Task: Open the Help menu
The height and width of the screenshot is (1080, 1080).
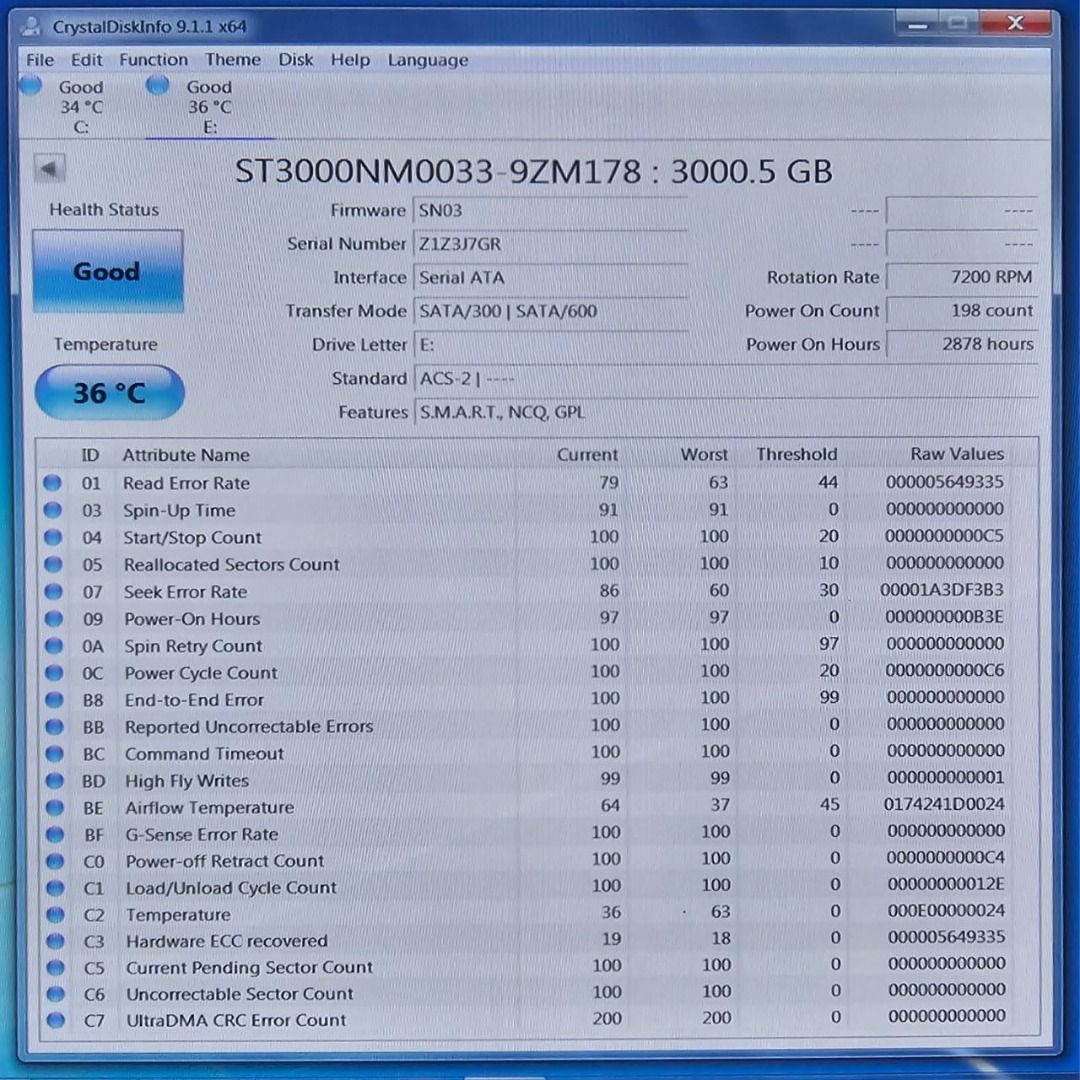Action: click(350, 60)
